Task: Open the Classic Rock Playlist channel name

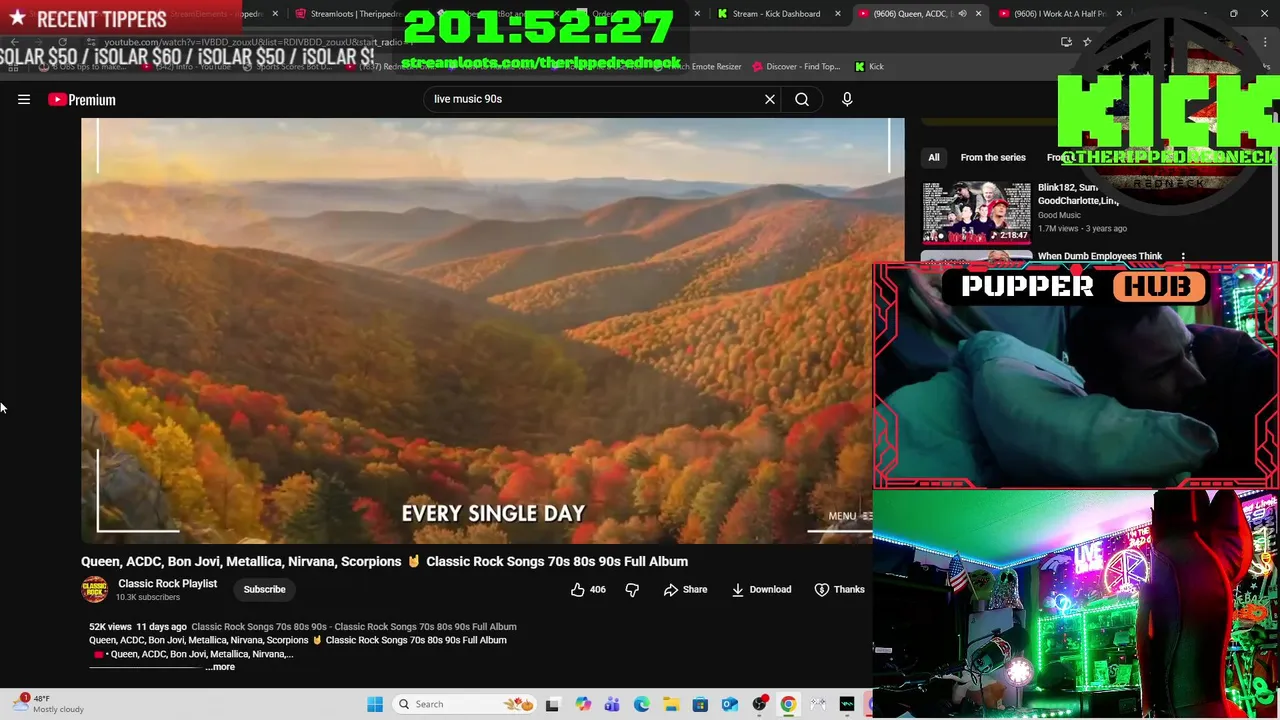Action: coord(167,584)
